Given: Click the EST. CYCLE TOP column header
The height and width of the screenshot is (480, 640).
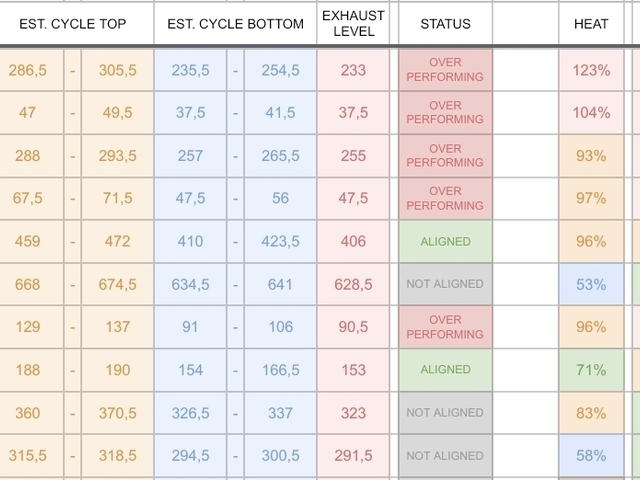Looking at the screenshot, I should point(75,23).
